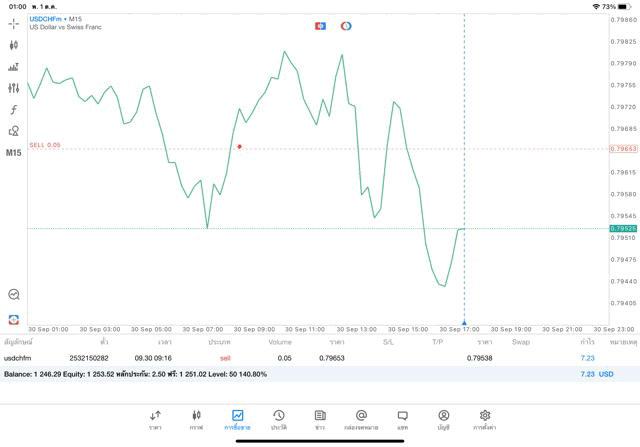The image size is (640, 447).
Task: Activate the crosshair cursor tool
Action: coord(13,23)
